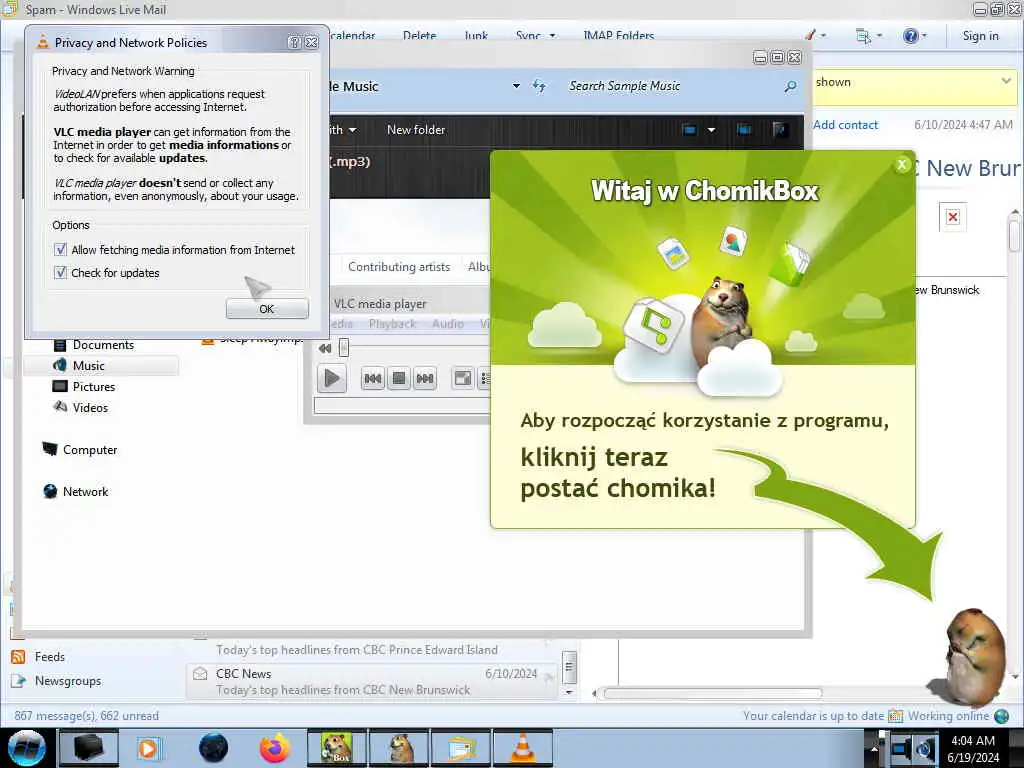1024x768 pixels.
Task: Open the Delete command in the mail toolbar
Action: [x=419, y=36]
